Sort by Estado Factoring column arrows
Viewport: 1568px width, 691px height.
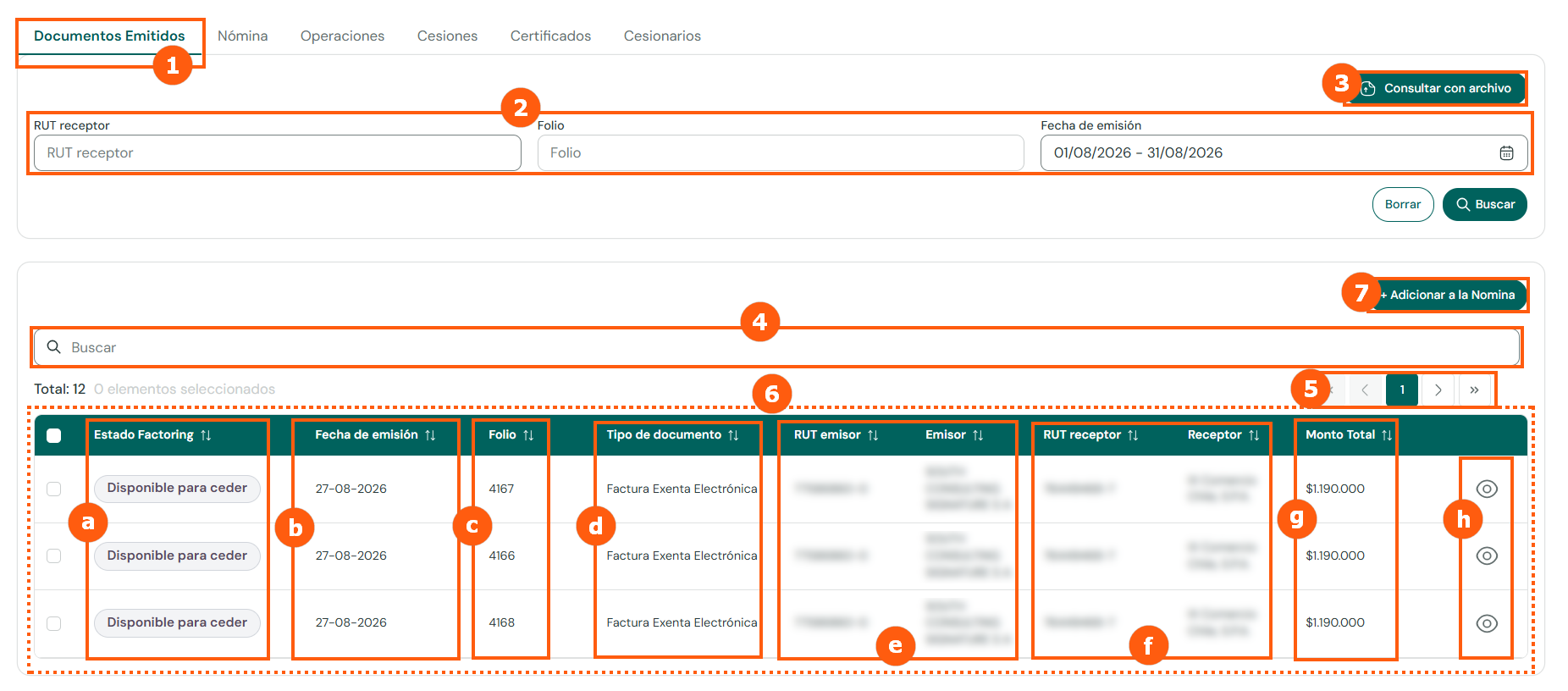(x=206, y=435)
